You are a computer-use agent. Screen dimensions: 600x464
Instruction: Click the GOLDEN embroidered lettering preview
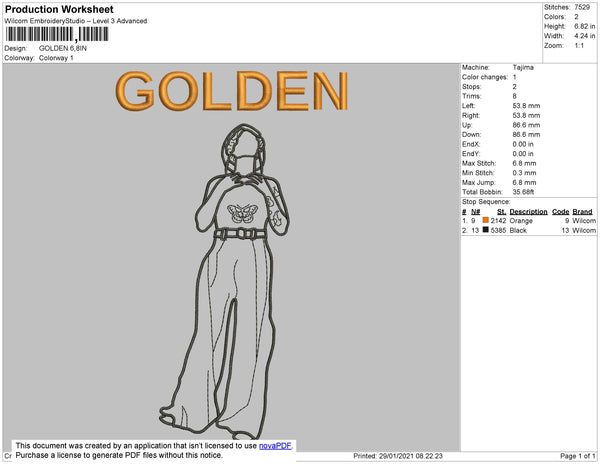coord(232,91)
